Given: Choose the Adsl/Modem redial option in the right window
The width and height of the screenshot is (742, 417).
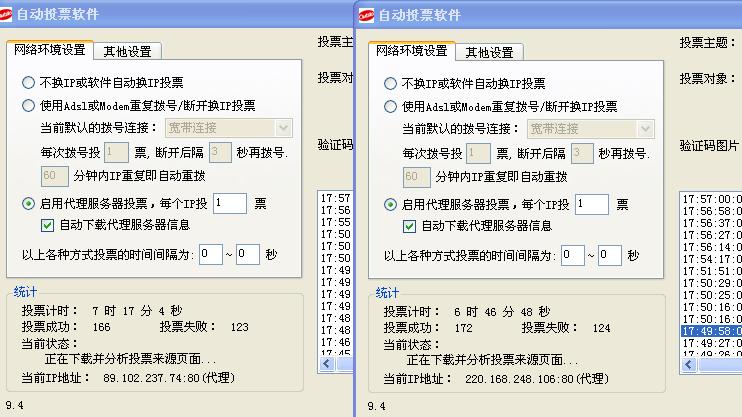Looking at the screenshot, I should [391, 106].
